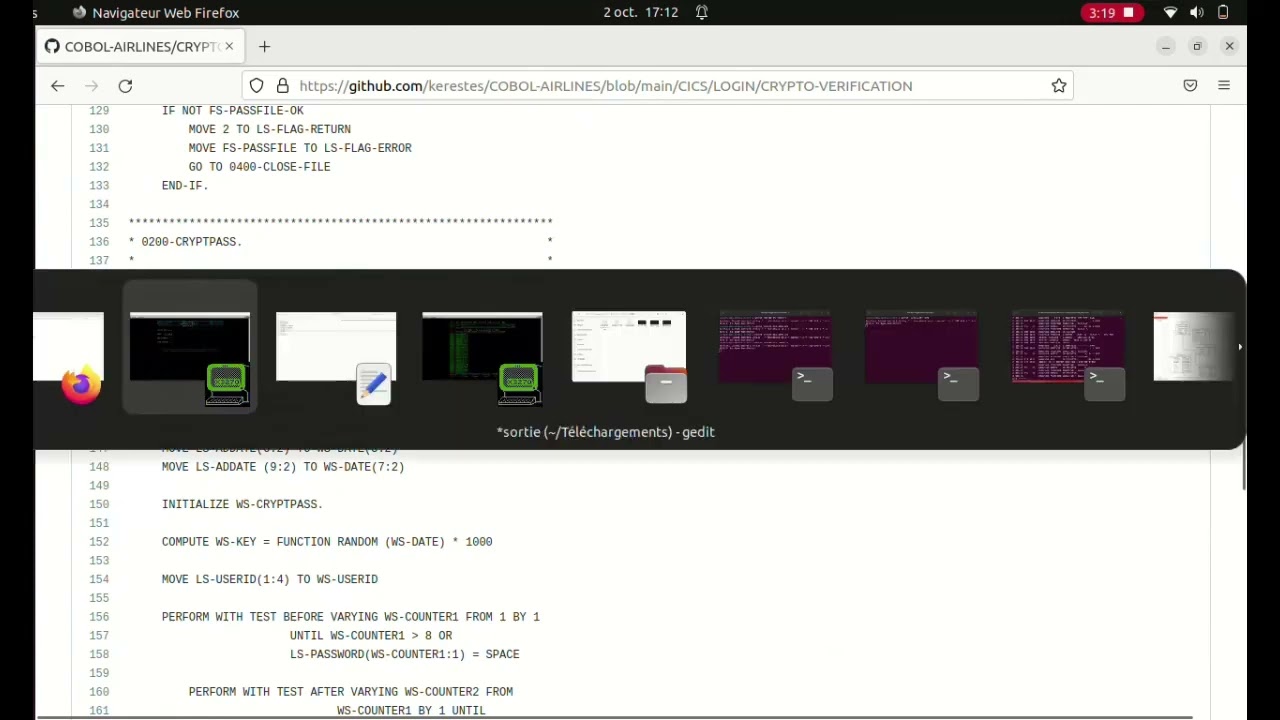Viewport: 1280px width, 720px height.
Task: Bookmark this page with the star icon
Action: (1059, 86)
